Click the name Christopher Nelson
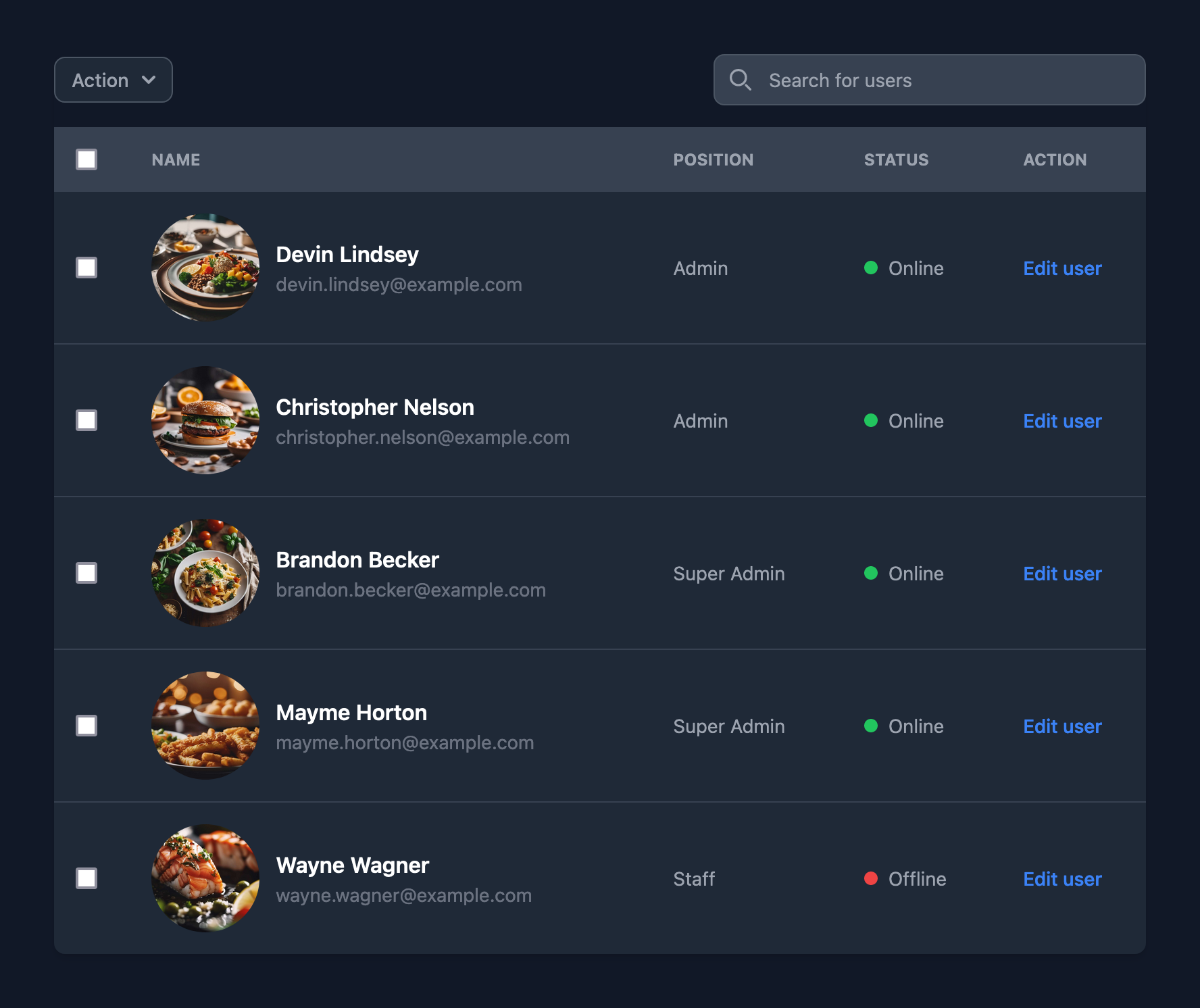The width and height of the screenshot is (1200, 1008). (x=375, y=407)
